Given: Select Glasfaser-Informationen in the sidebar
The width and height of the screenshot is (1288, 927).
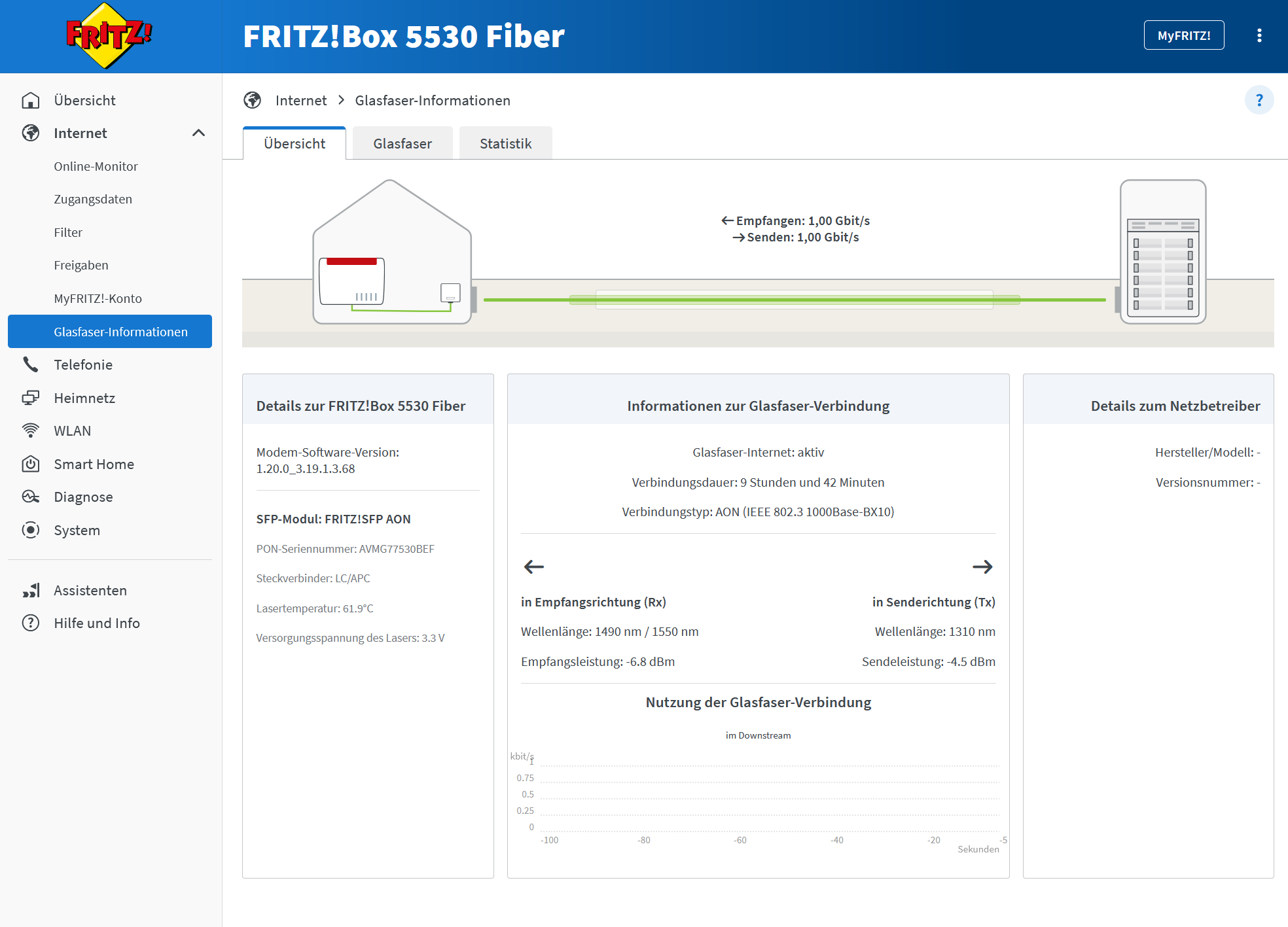Looking at the screenshot, I should tap(110, 332).
